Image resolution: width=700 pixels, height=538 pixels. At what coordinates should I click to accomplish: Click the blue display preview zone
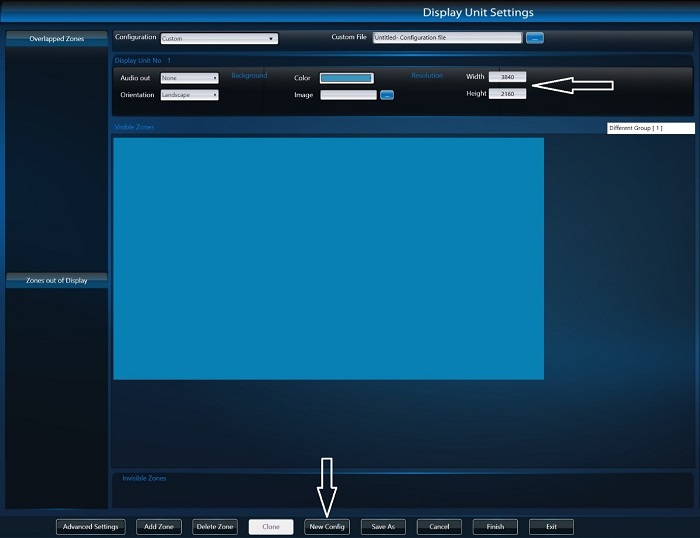(329, 259)
